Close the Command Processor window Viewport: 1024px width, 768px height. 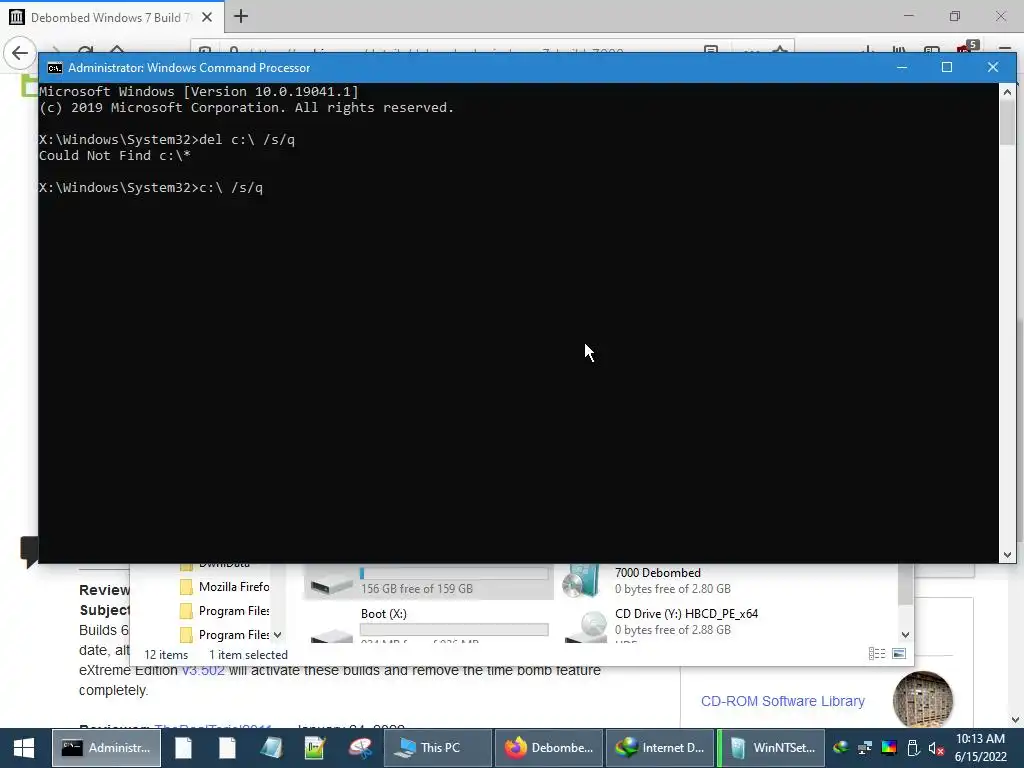click(993, 67)
